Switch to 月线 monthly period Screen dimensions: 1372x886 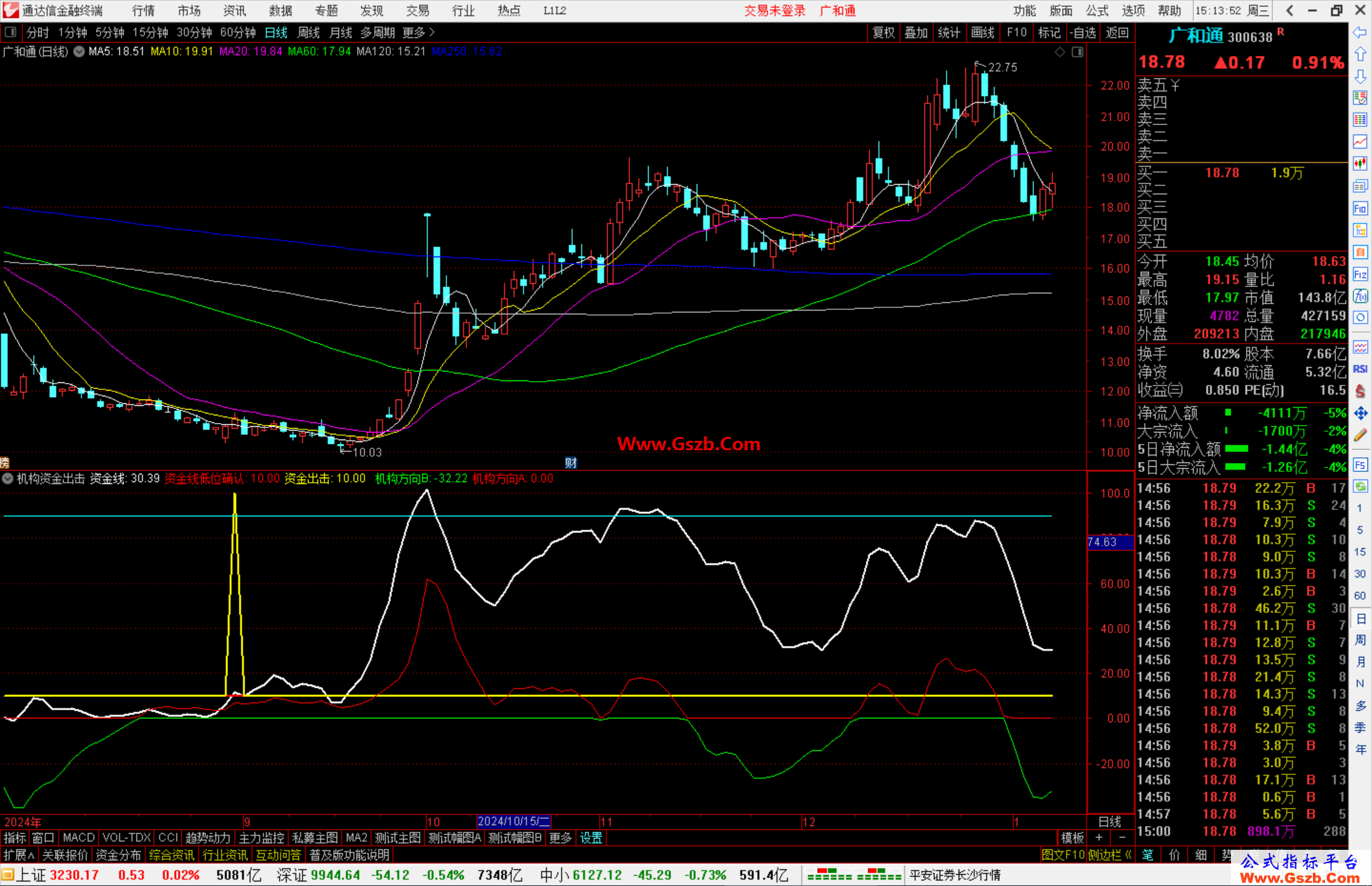(x=341, y=32)
